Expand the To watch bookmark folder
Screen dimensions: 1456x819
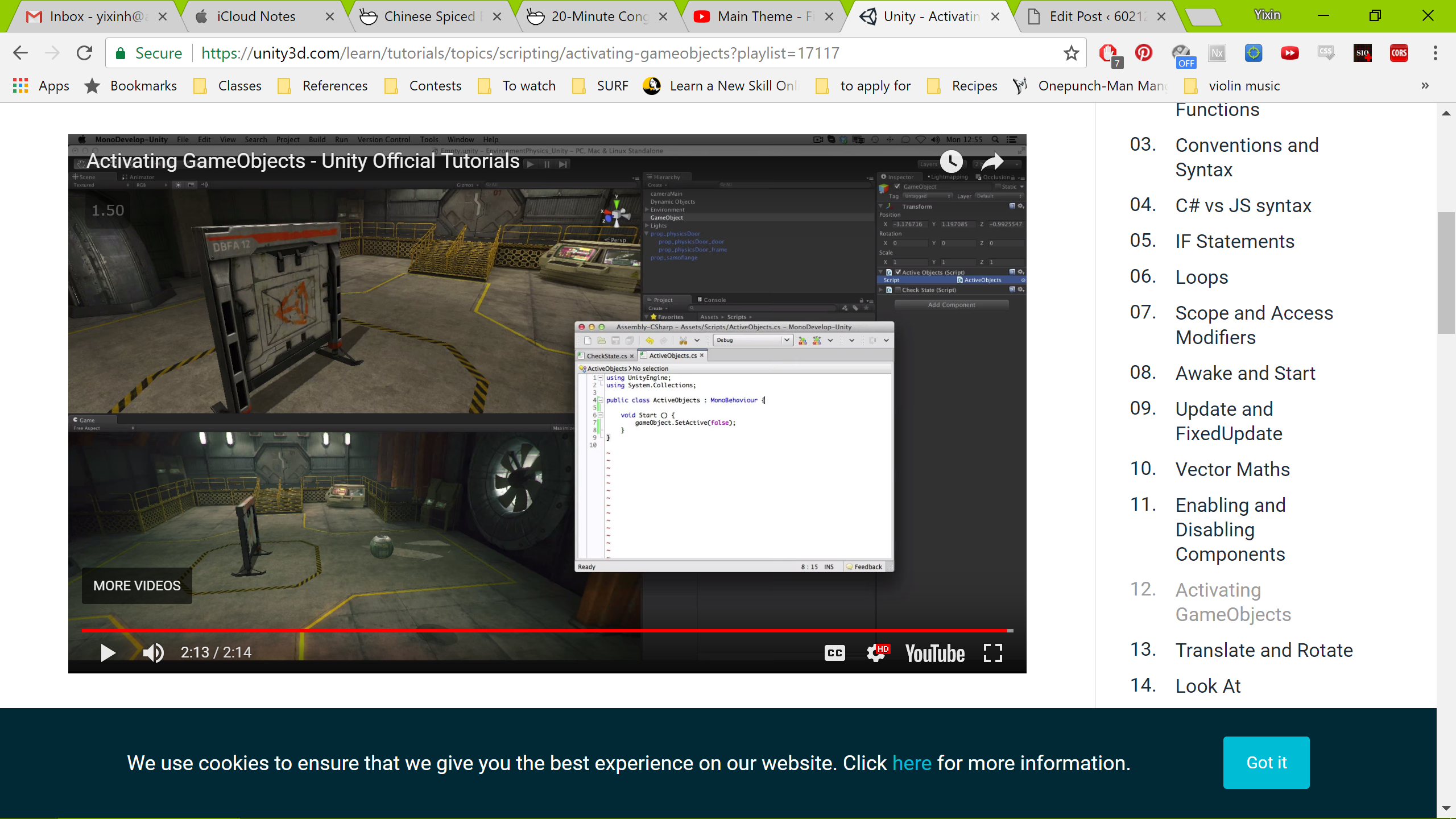517,86
